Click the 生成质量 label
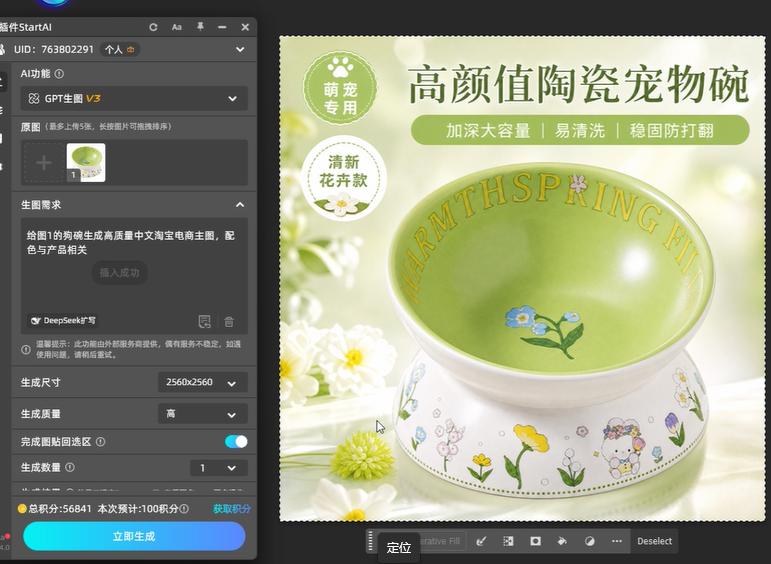 point(41,414)
